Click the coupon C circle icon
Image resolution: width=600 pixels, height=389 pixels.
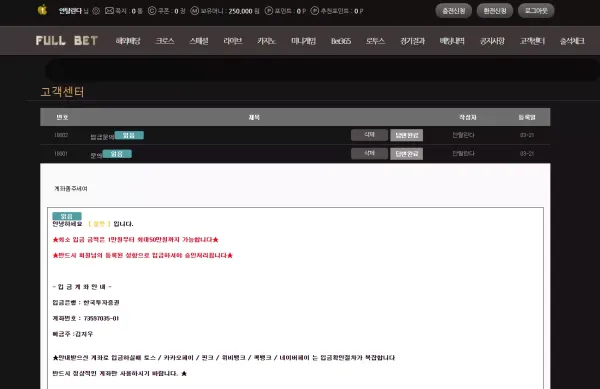coord(152,11)
